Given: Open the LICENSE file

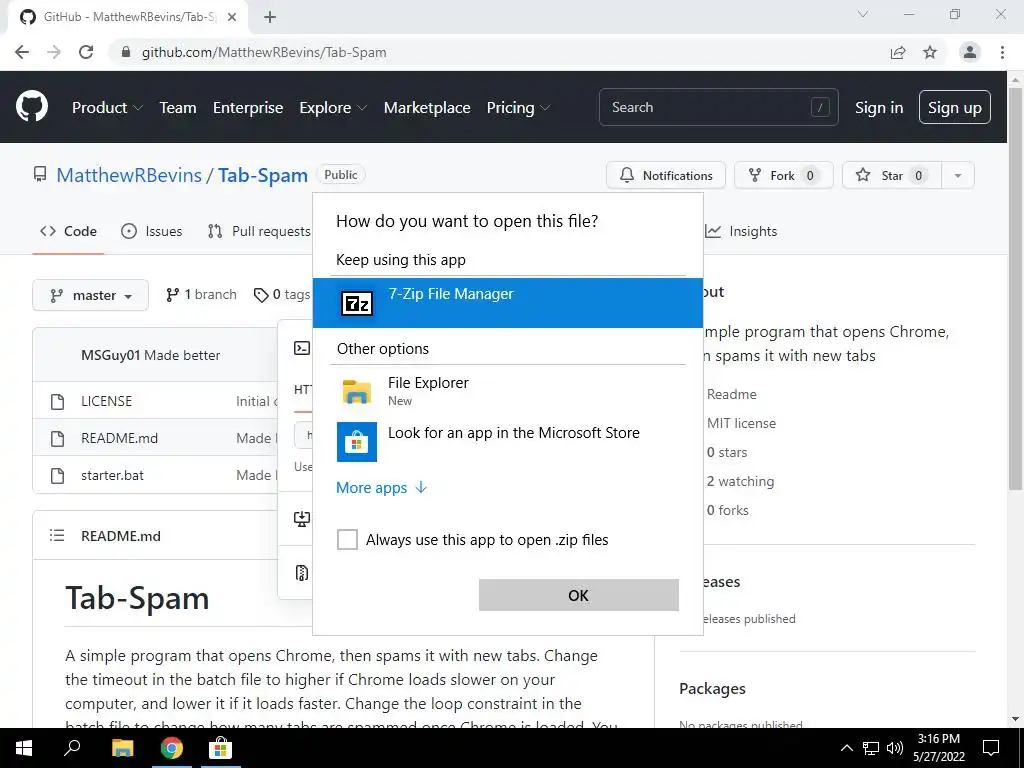Looking at the screenshot, I should pos(106,401).
